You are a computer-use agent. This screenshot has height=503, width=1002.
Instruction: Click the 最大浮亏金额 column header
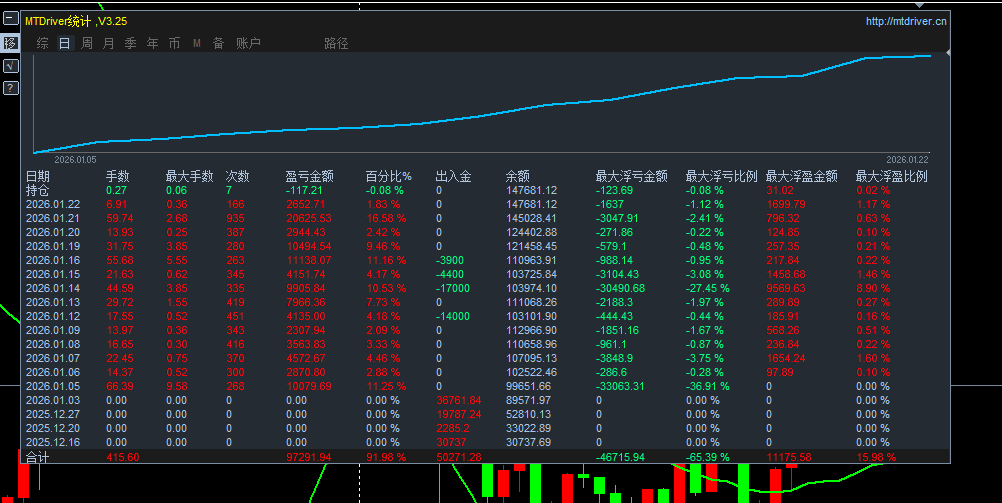tap(631, 176)
